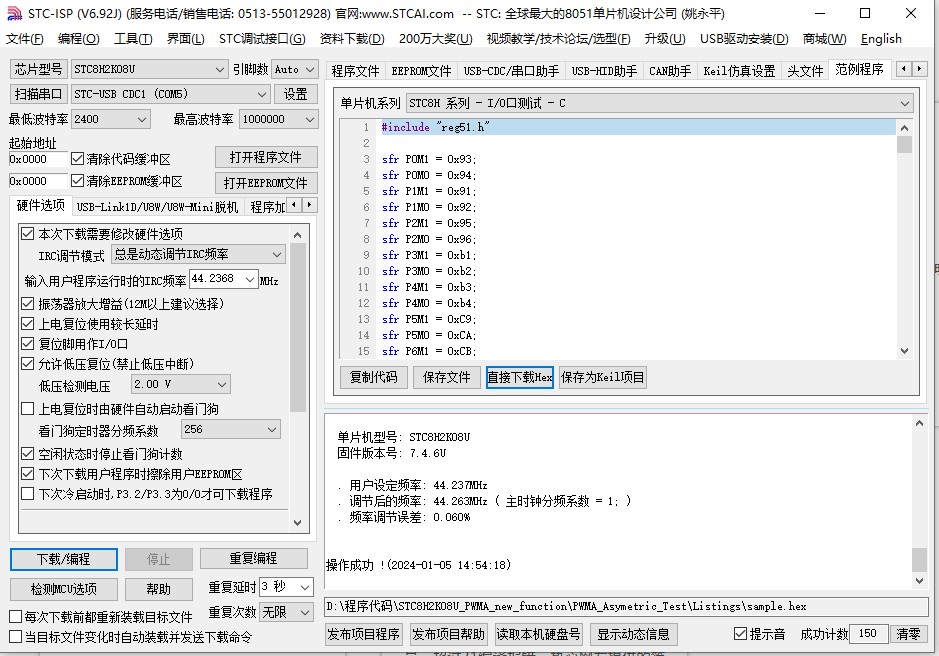Click code start address 0x0000 field
The height and width of the screenshot is (656, 939).
[x=38, y=159]
